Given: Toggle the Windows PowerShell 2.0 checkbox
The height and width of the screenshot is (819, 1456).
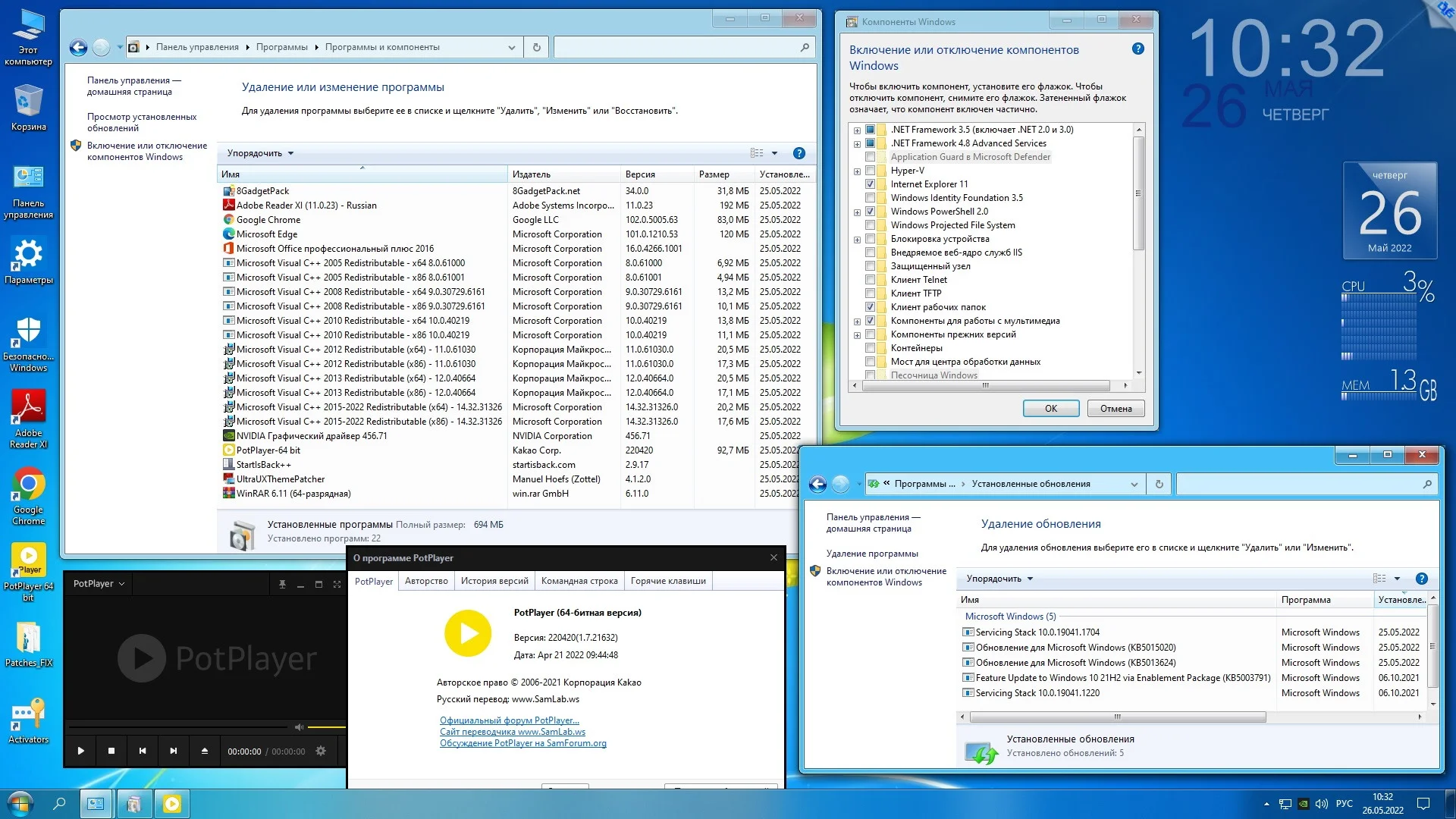Looking at the screenshot, I should tap(871, 212).
